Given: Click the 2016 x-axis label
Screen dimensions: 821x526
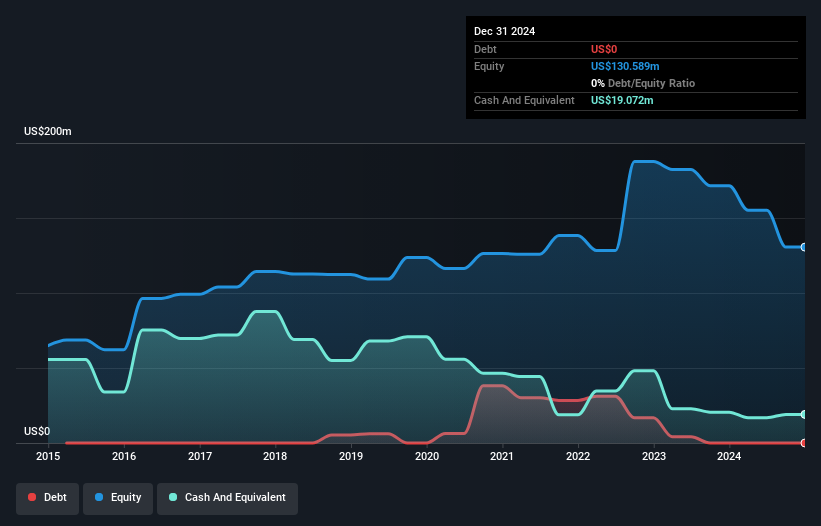Looking at the screenshot, I should [124, 456].
